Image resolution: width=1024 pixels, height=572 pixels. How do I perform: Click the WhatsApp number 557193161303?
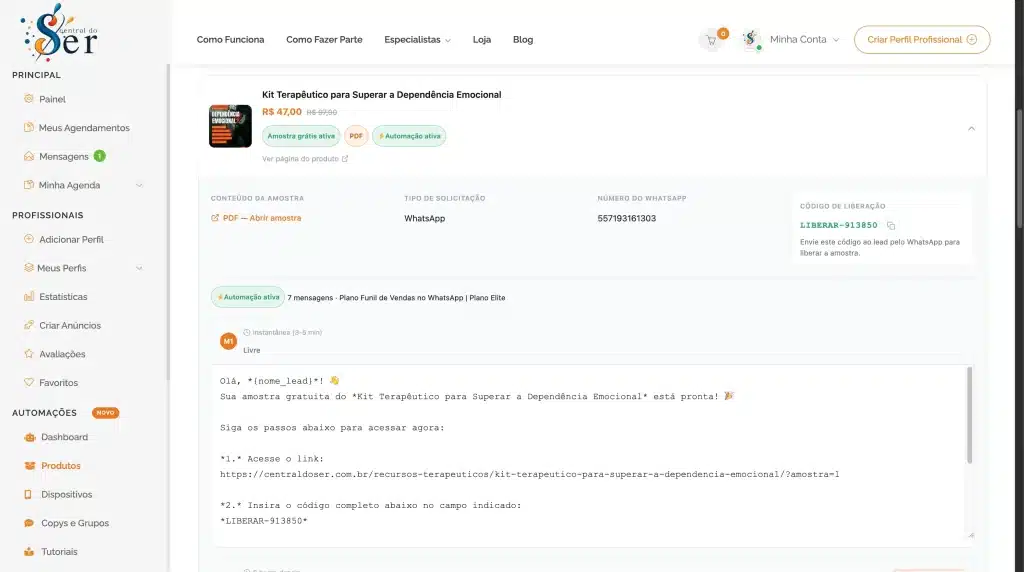click(x=626, y=218)
